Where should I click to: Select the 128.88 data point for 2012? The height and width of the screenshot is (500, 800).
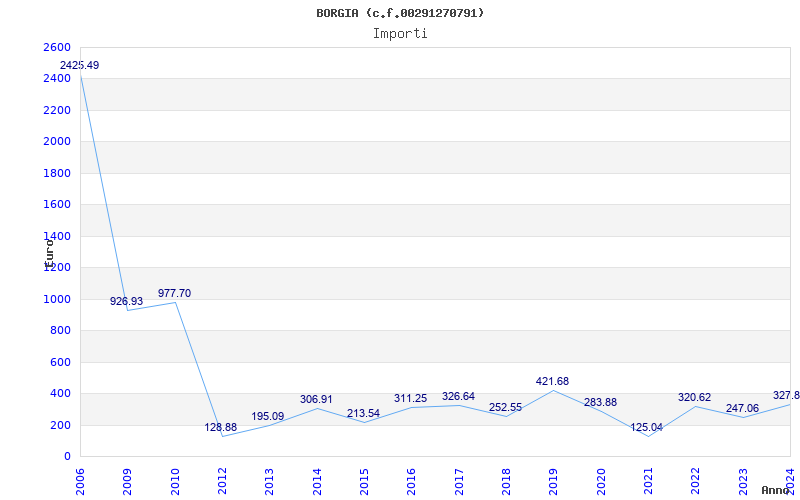tap(221, 428)
